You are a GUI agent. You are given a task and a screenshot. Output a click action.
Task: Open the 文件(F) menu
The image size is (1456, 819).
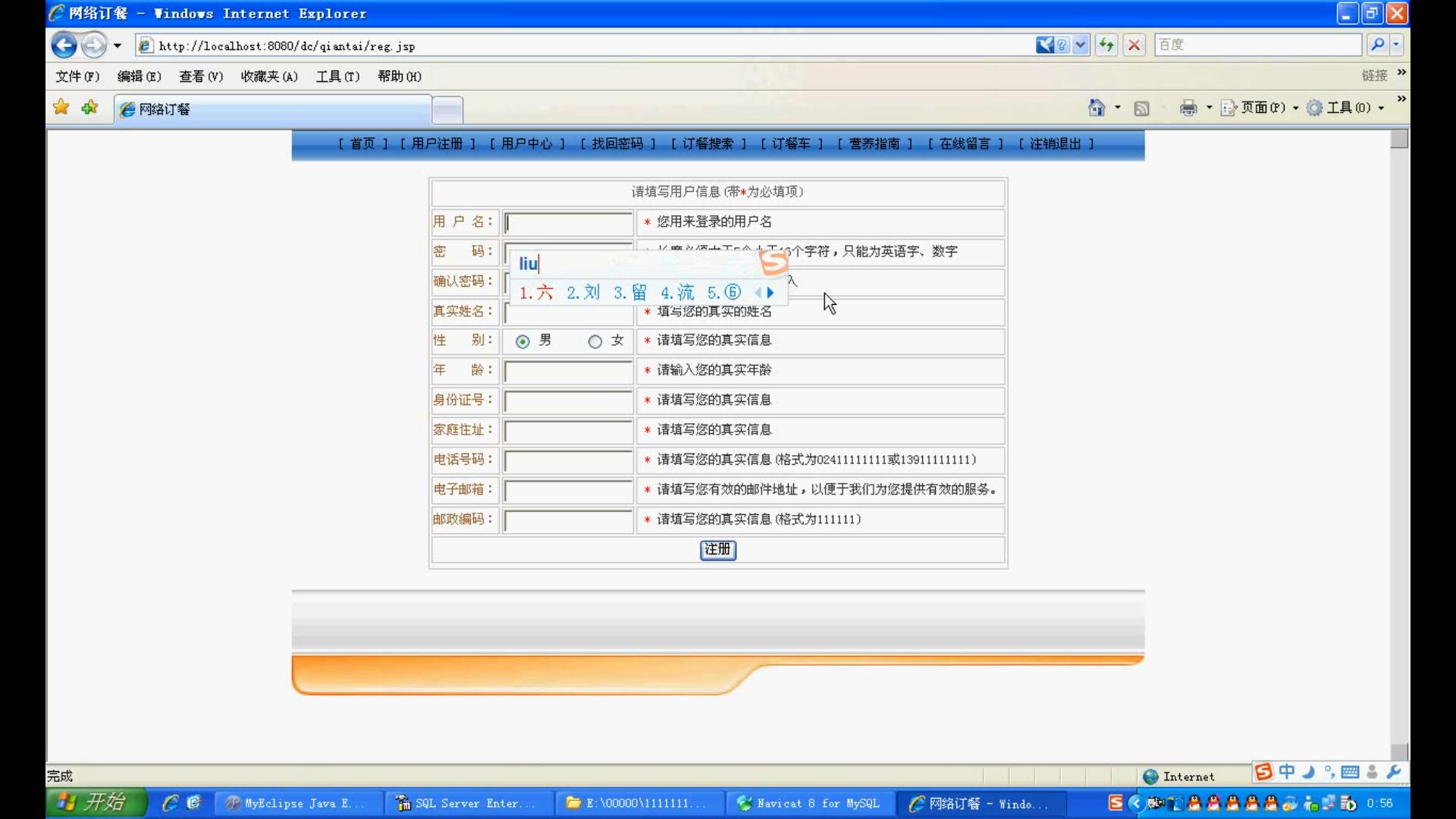coord(77,77)
